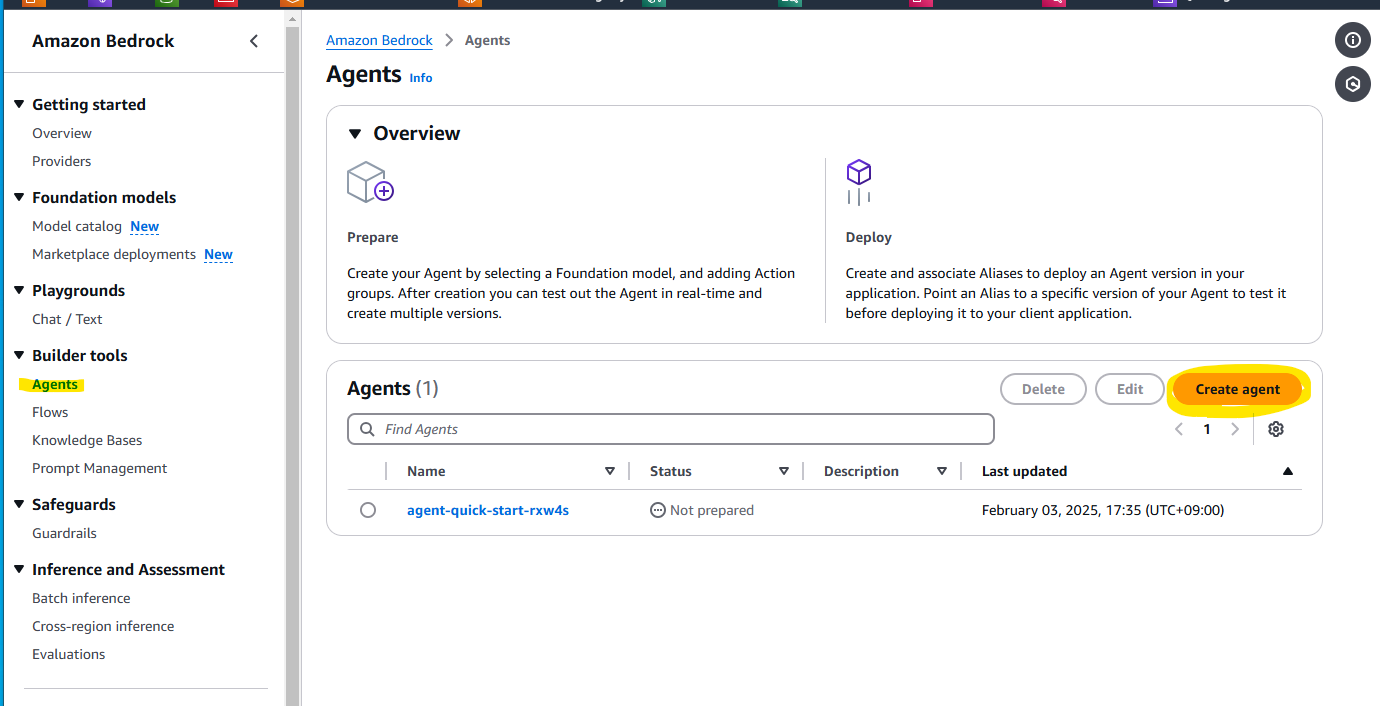Image resolution: width=1380 pixels, height=706 pixels.
Task: Click the Create agent button
Action: [x=1237, y=389]
